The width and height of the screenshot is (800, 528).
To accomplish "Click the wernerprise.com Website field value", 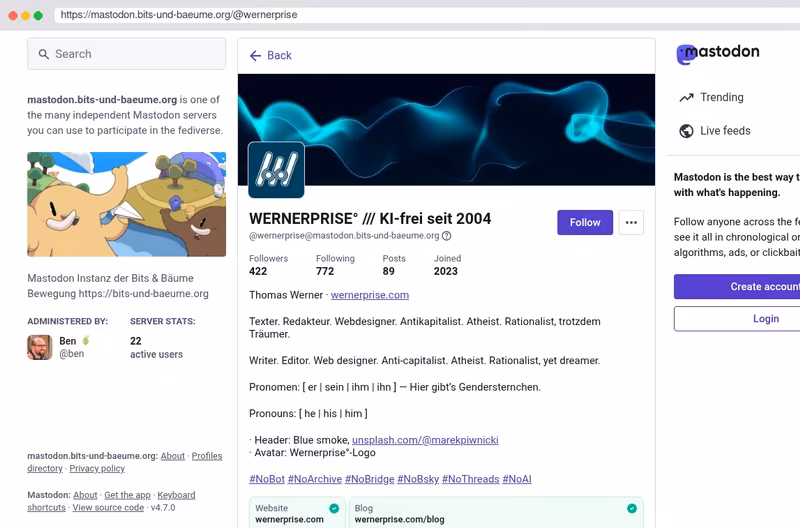I will 289,519.
